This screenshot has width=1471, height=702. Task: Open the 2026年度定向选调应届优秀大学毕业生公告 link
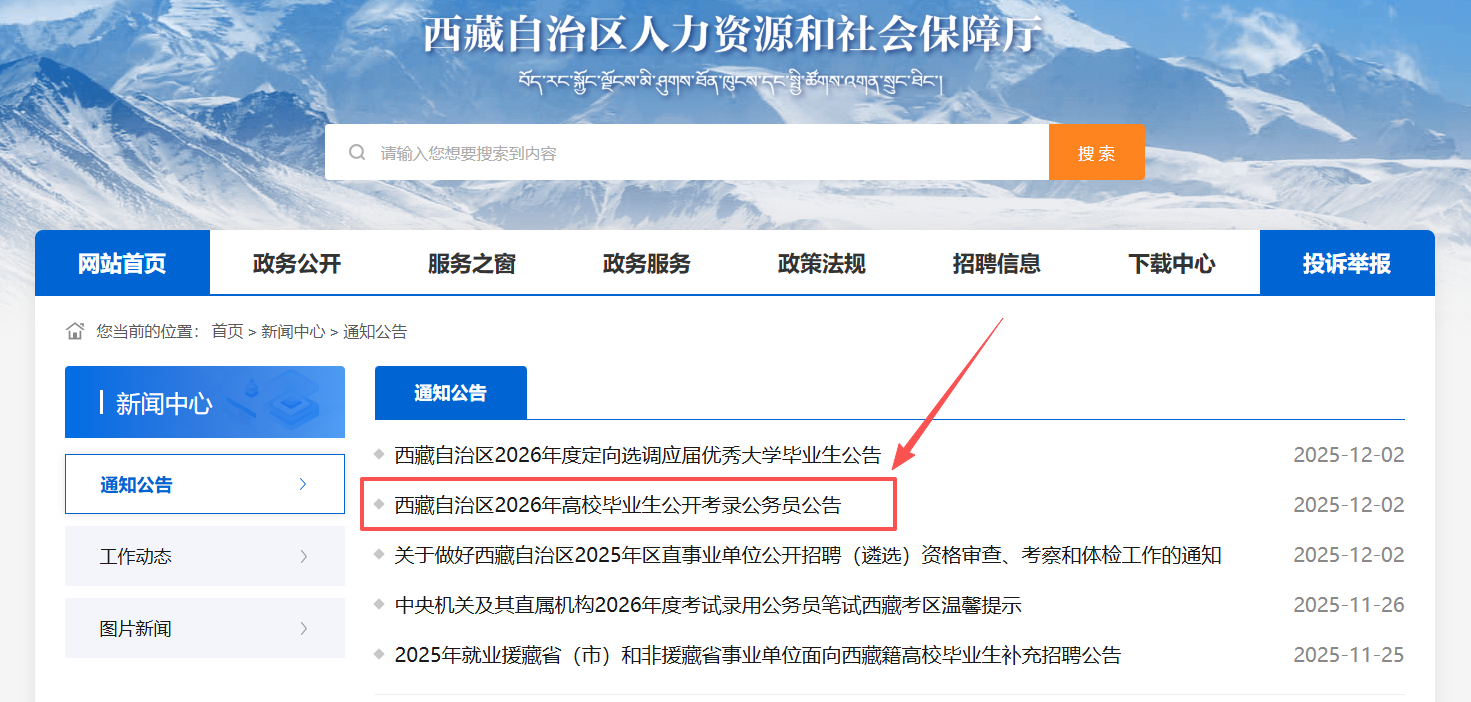pyautogui.click(x=638, y=456)
